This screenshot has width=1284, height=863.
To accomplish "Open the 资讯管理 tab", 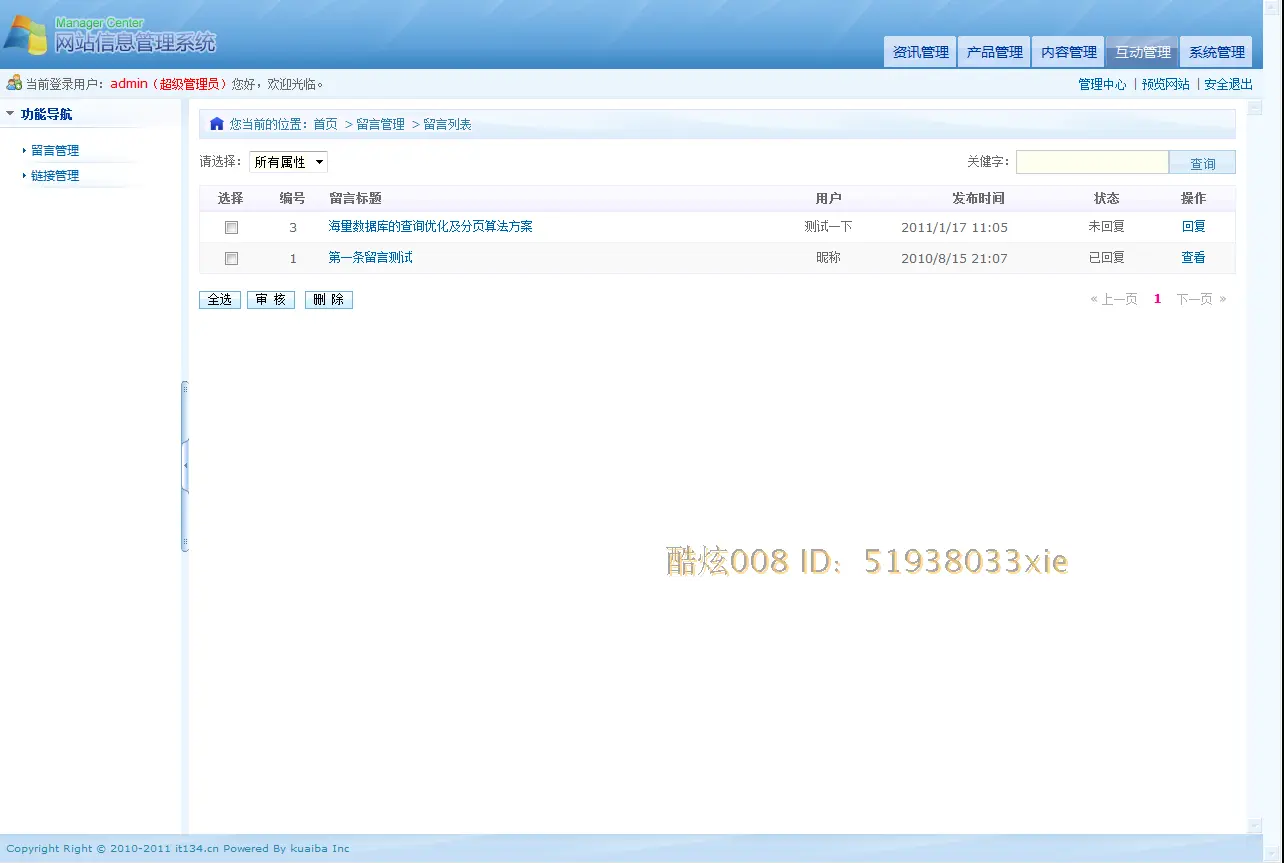I will coord(920,52).
